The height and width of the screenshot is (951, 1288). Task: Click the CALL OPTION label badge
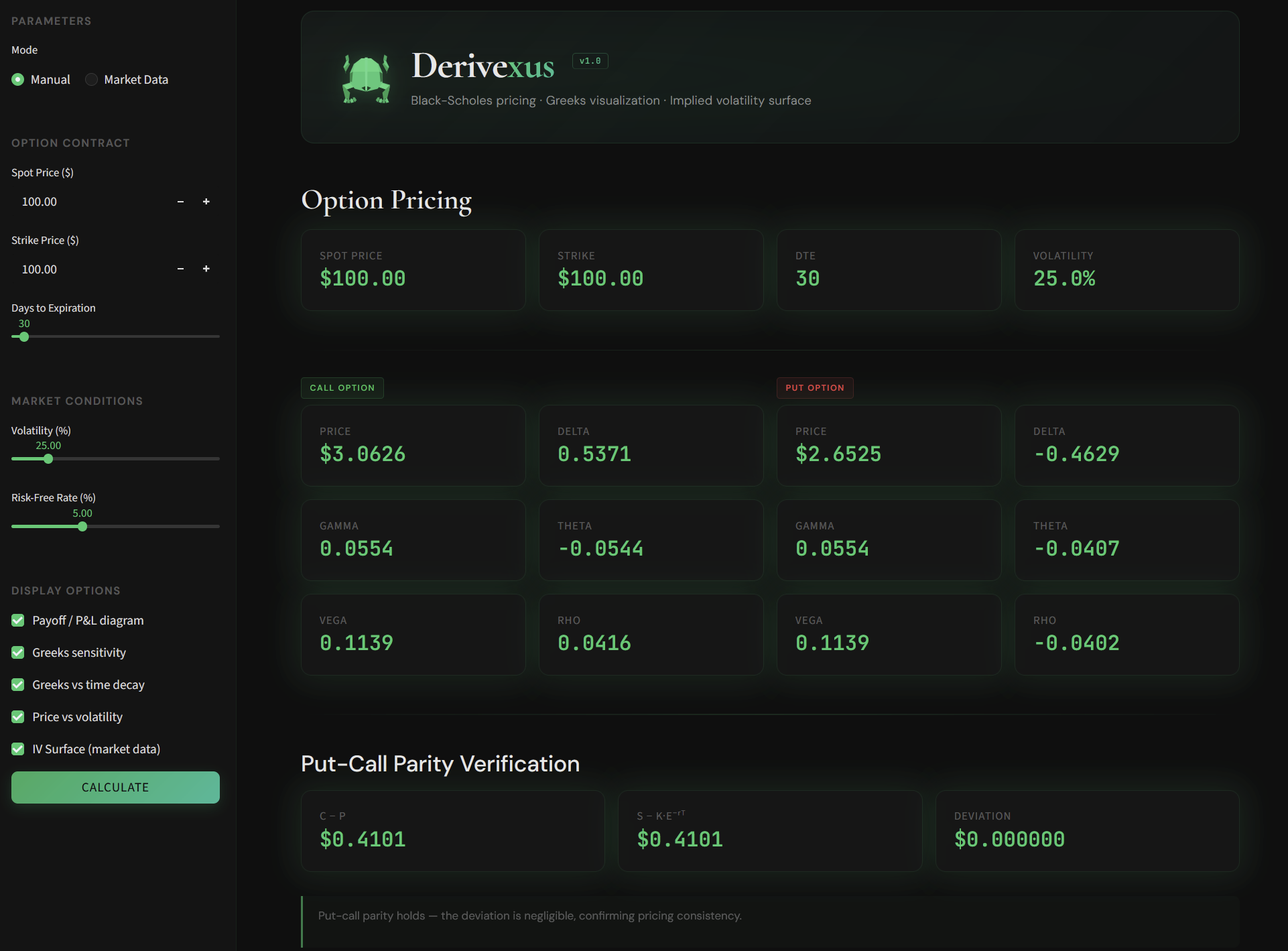point(342,388)
